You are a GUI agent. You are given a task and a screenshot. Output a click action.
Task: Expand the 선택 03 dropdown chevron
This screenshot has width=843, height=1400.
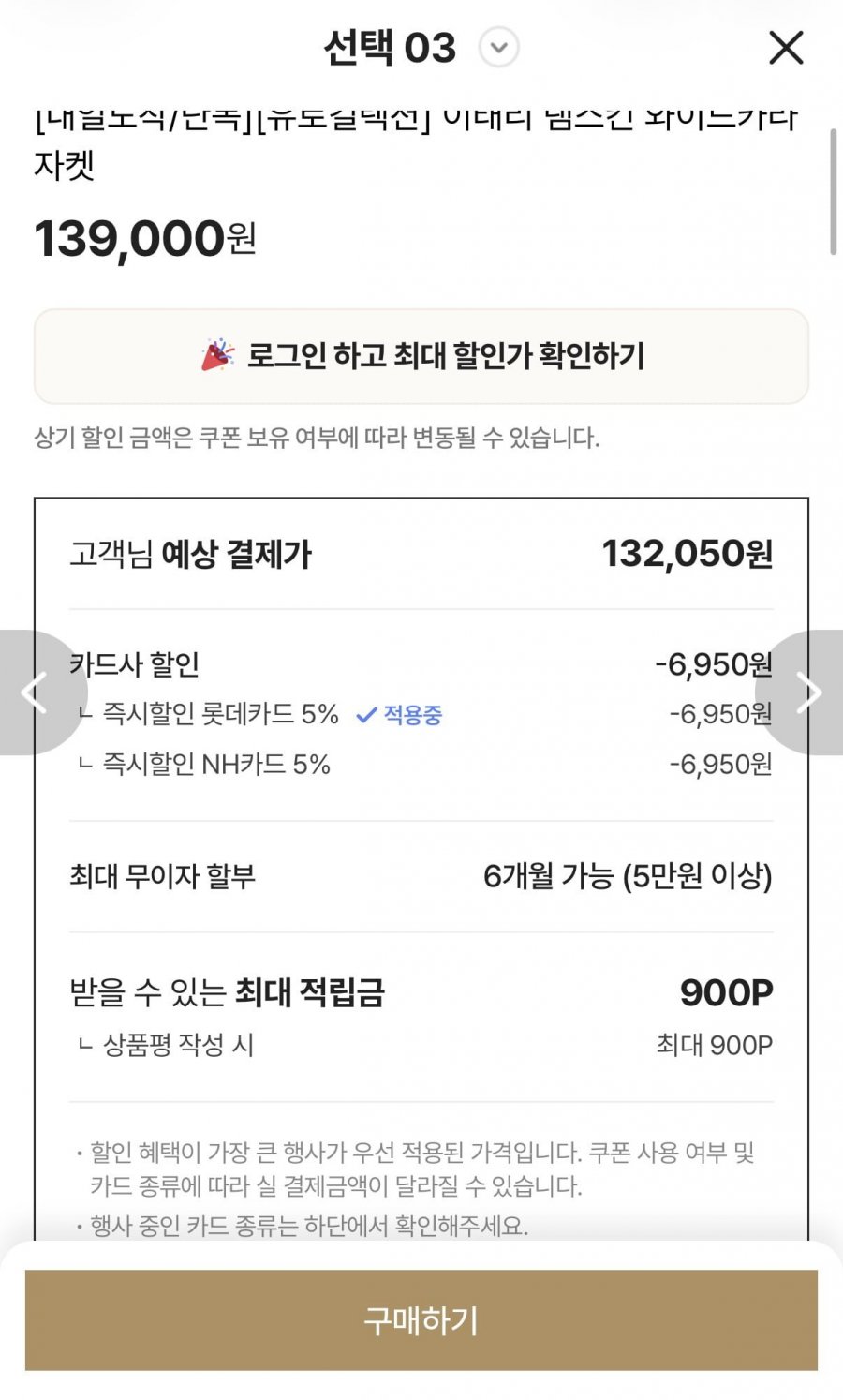499,47
